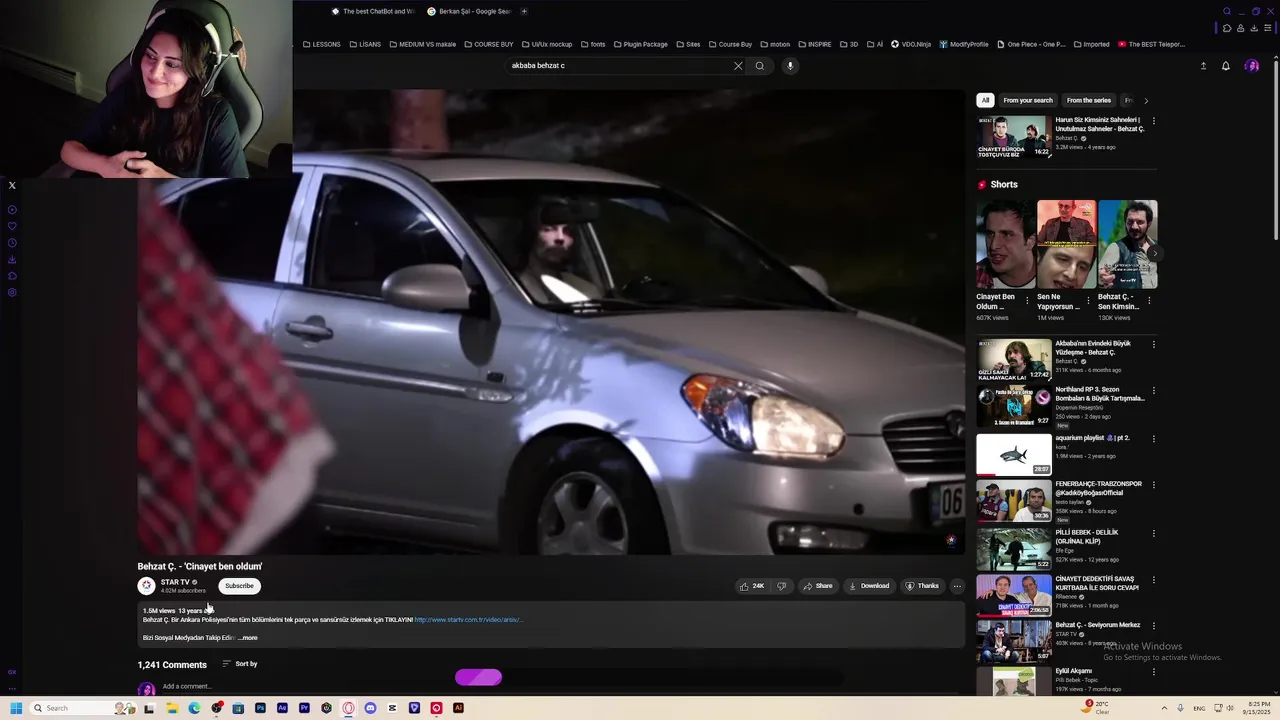Open the LESSONS bookmark folder
Viewport: 1280px width, 720px height.
(322, 44)
